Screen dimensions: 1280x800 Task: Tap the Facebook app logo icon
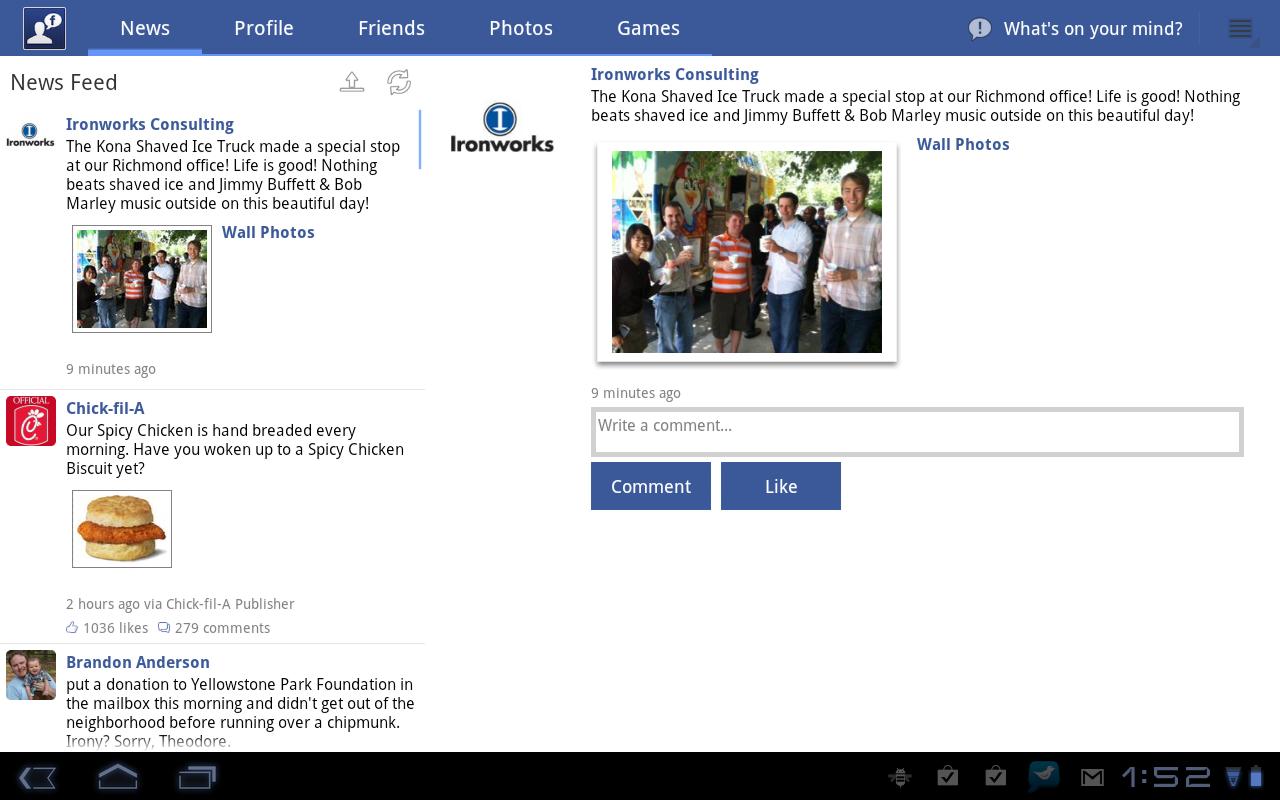45,28
